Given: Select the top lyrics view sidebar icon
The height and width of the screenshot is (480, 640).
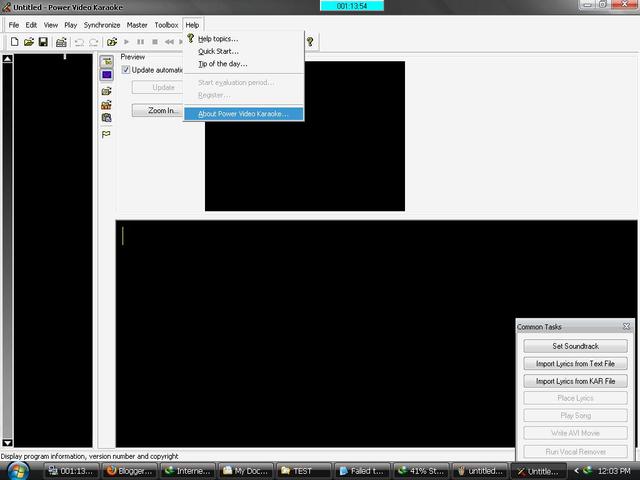Looking at the screenshot, I should click(x=107, y=62).
